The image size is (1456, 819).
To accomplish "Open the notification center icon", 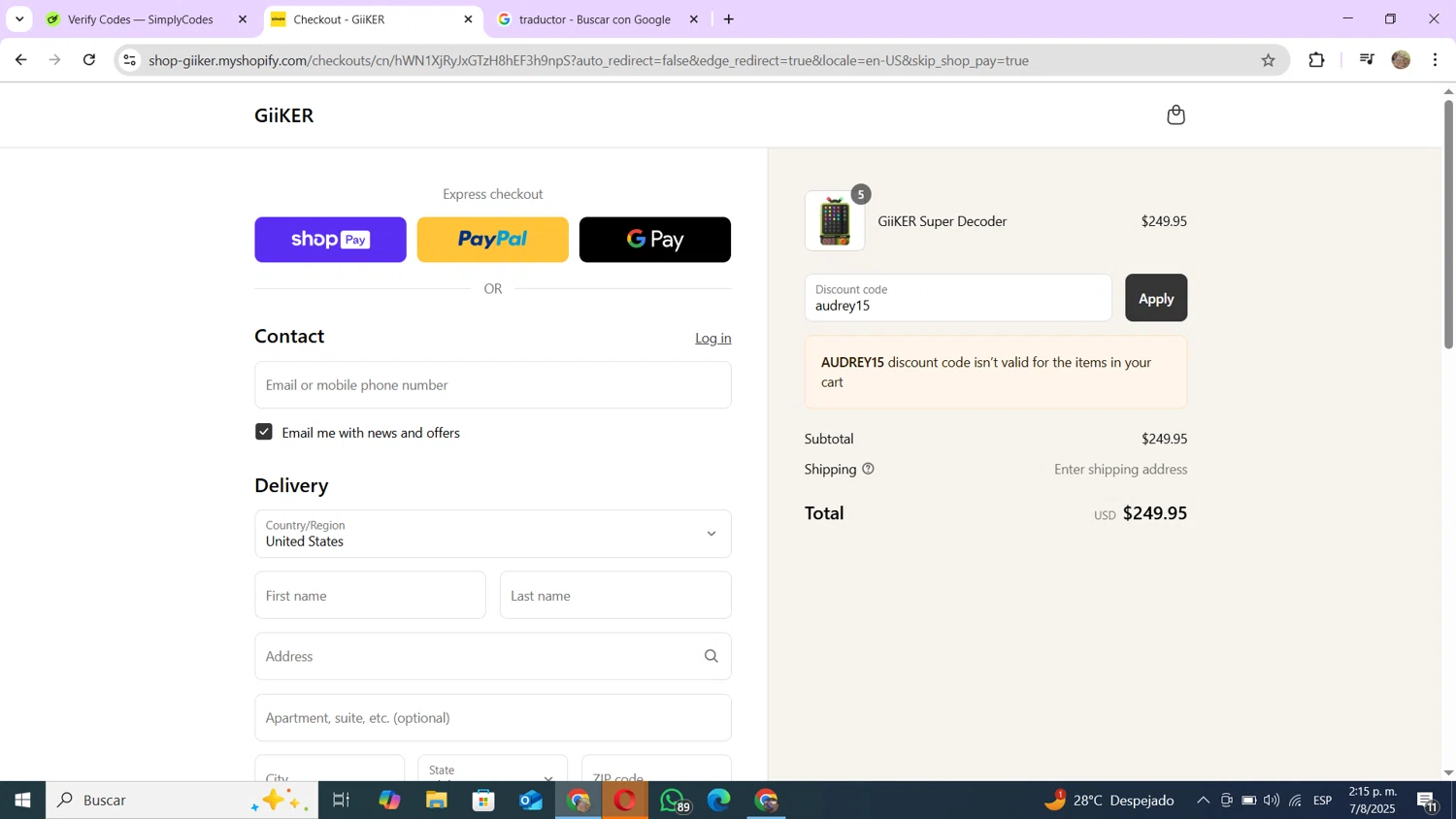I will click(x=1428, y=801).
